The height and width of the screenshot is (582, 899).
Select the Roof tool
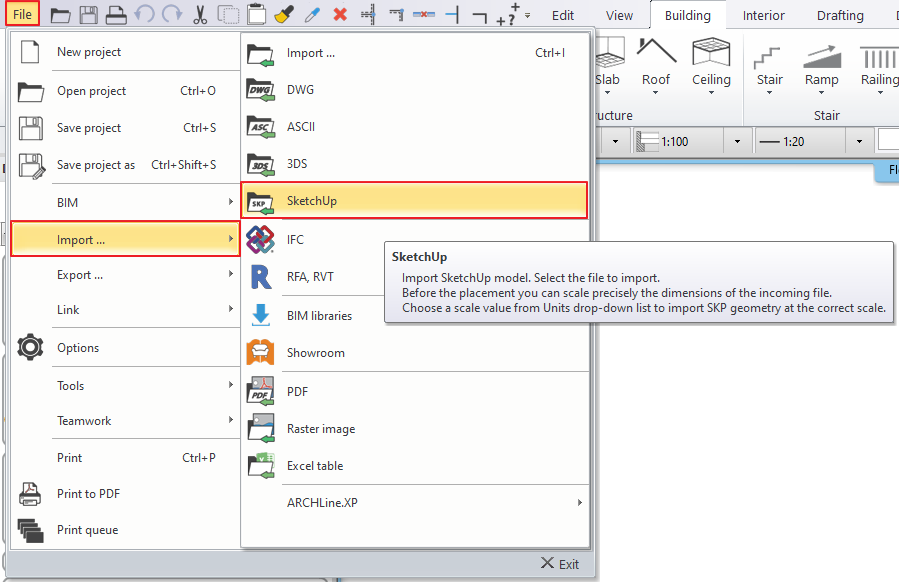click(x=656, y=63)
